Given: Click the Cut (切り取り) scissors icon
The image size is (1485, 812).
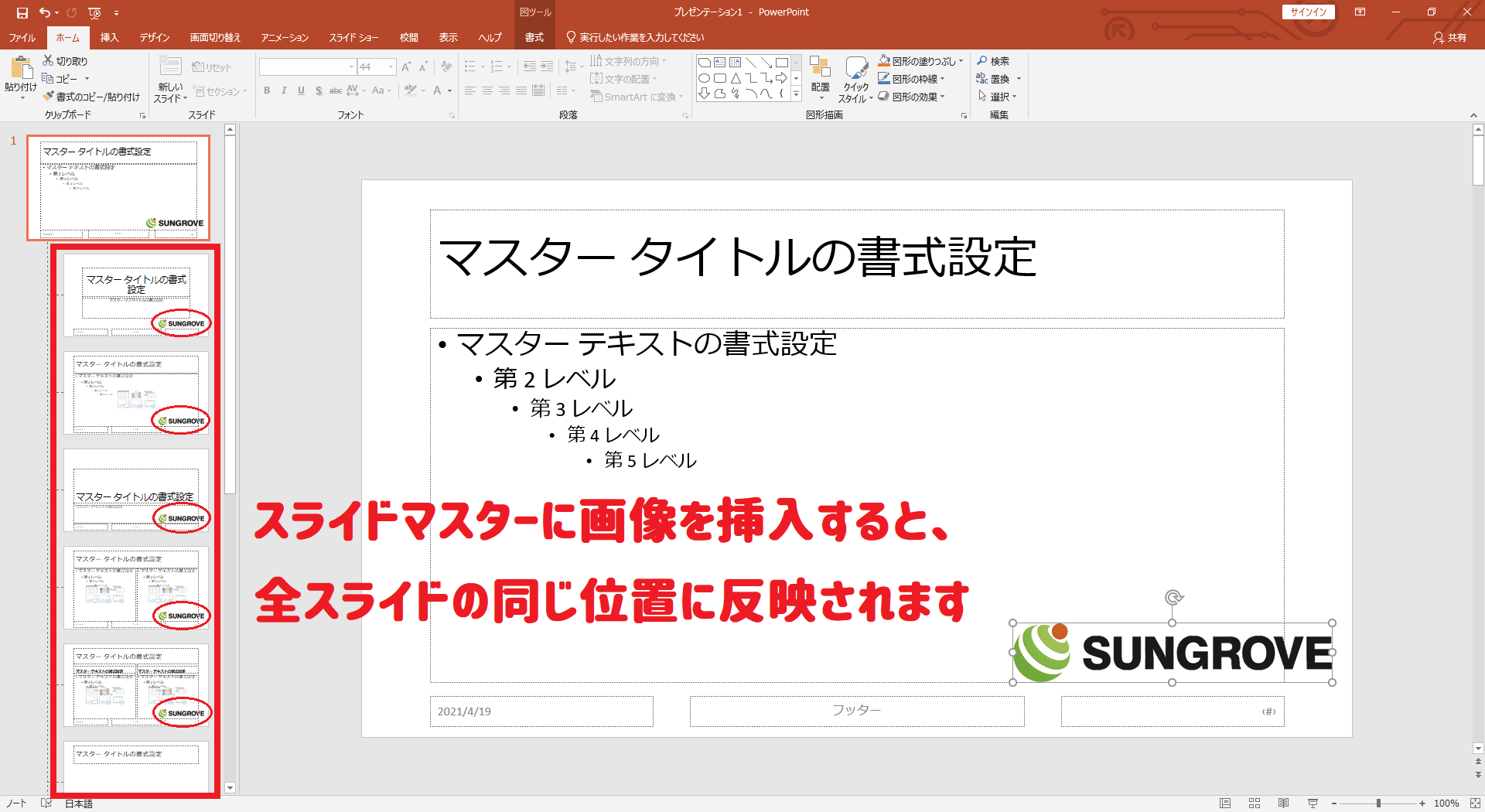Looking at the screenshot, I should pyautogui.click(x=48, y=60).
